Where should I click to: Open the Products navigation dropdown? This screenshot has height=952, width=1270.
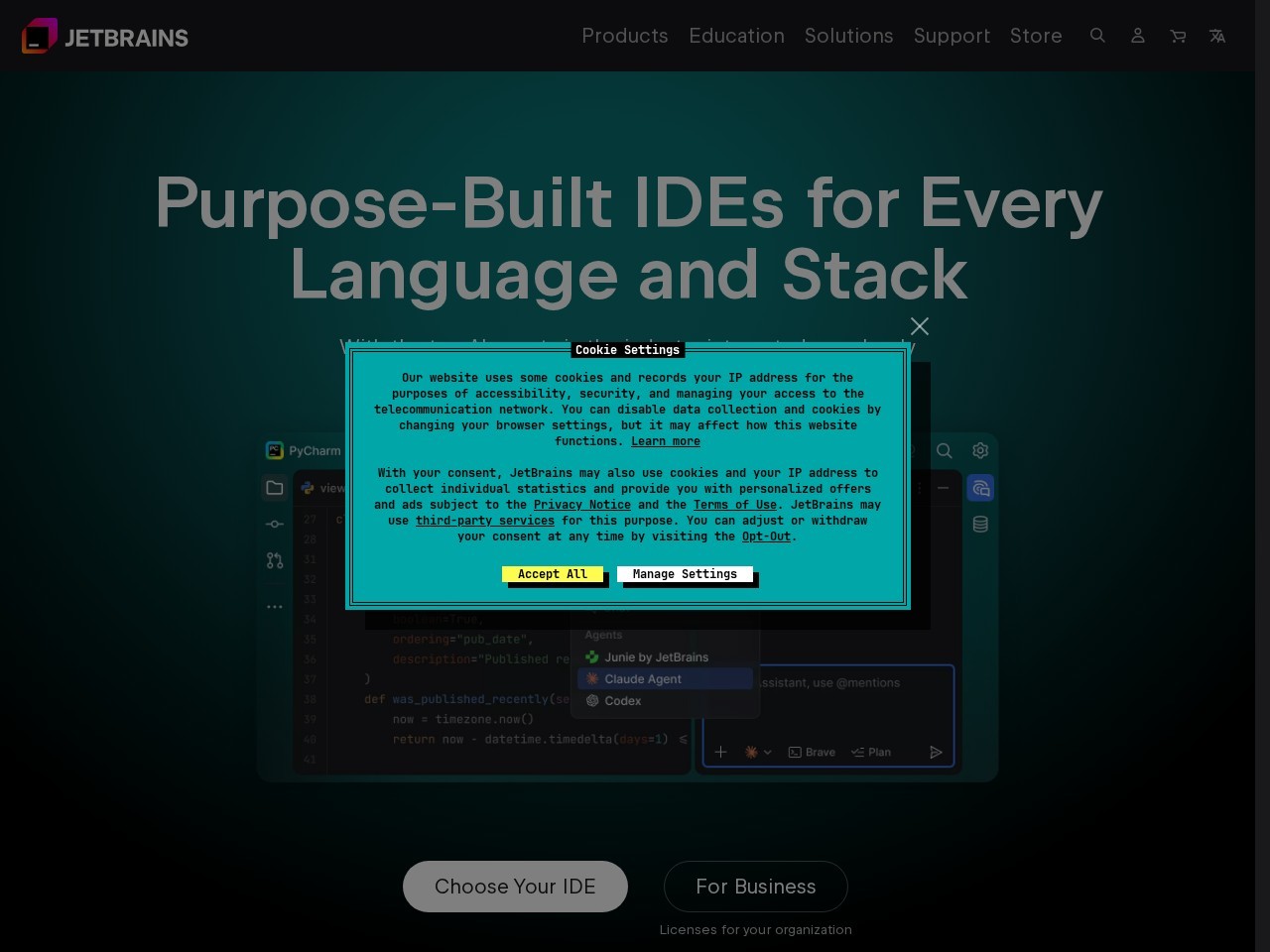click(x=625, y=36)
